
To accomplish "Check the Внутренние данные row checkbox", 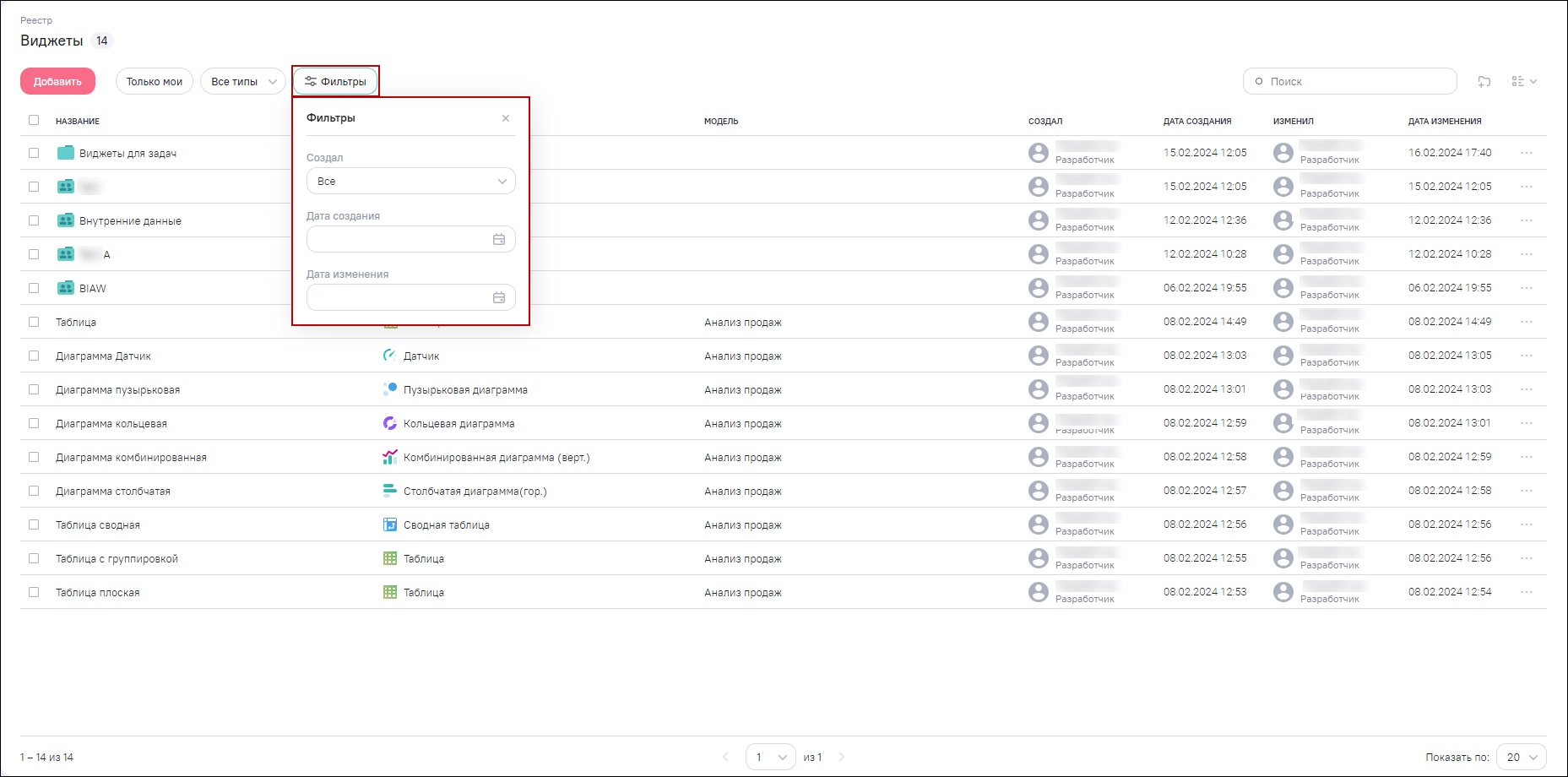I will (x=34, y=220).
